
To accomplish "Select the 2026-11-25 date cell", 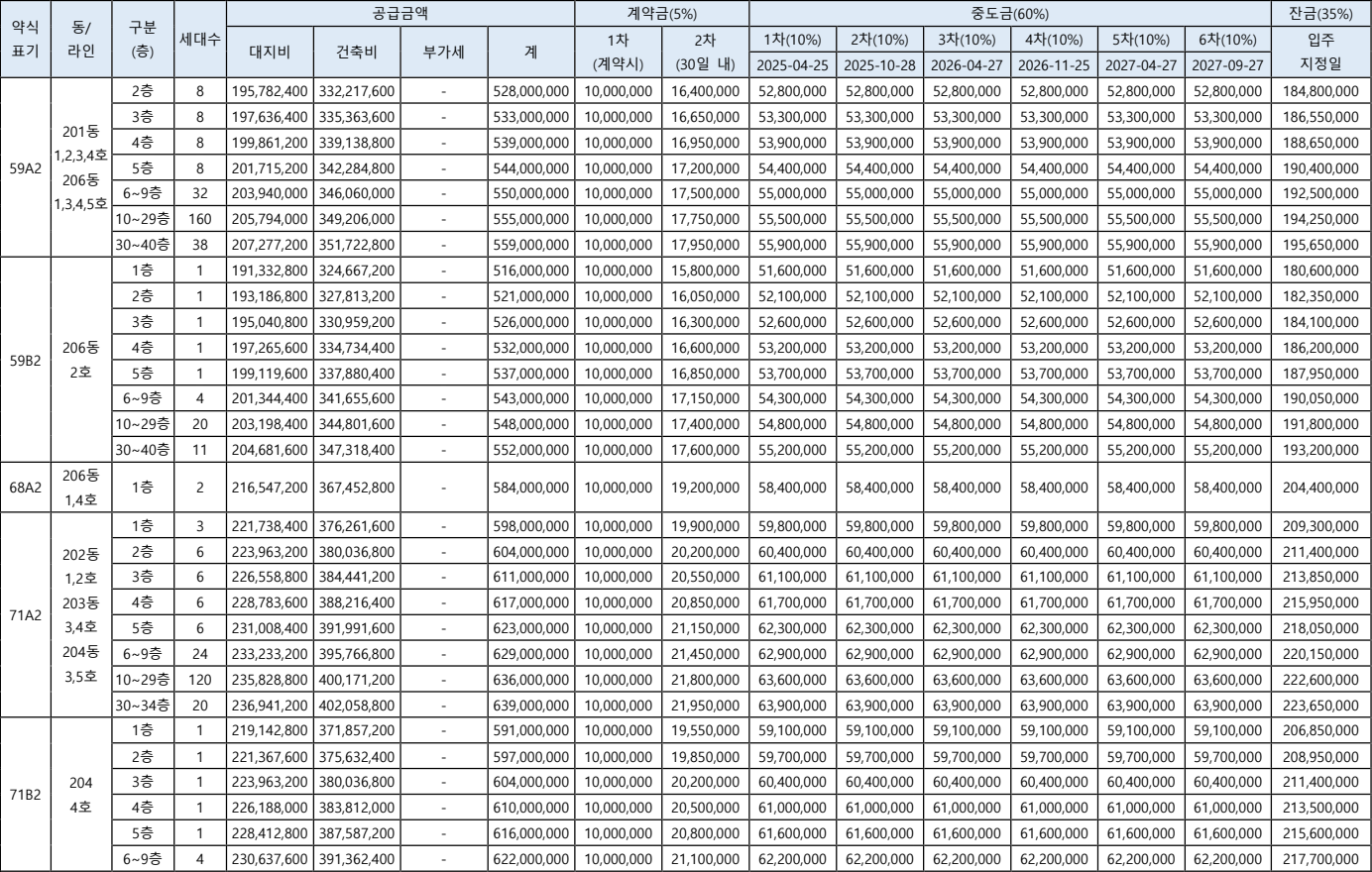I will [1053, 65].
